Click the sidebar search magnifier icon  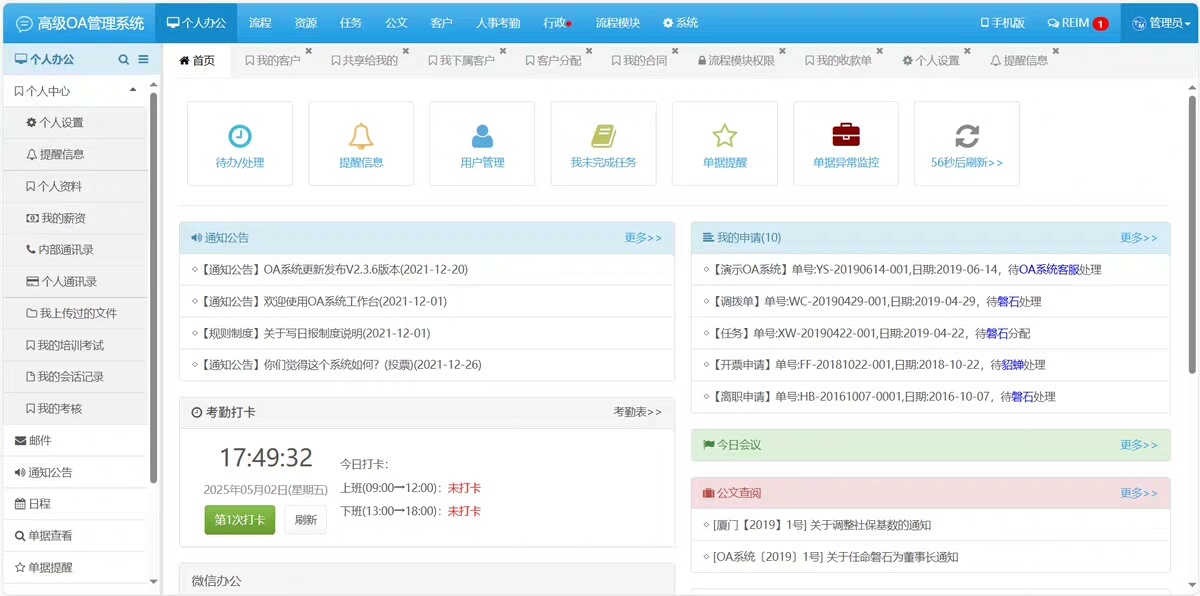click(x=124, y=60)
